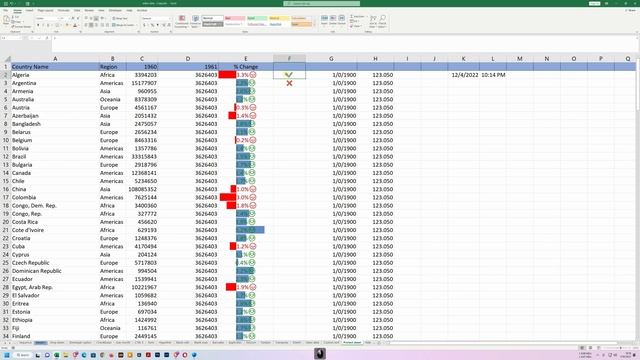640x360 pixels.
Task: Click the Percent Style icon
Action: 152,25
